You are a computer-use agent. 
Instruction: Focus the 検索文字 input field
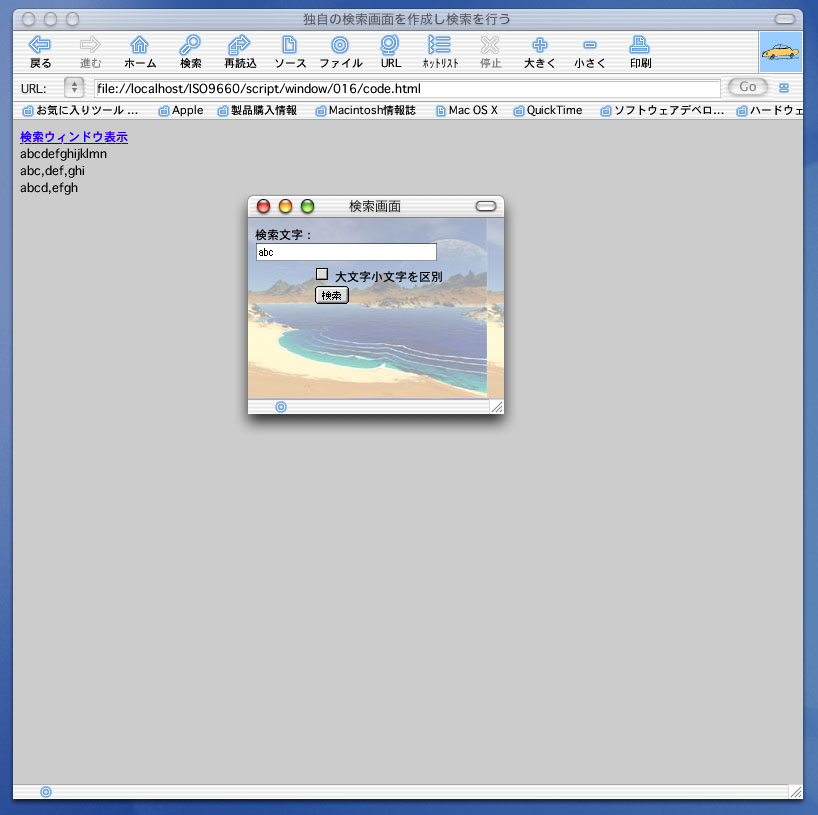[346, 252]
